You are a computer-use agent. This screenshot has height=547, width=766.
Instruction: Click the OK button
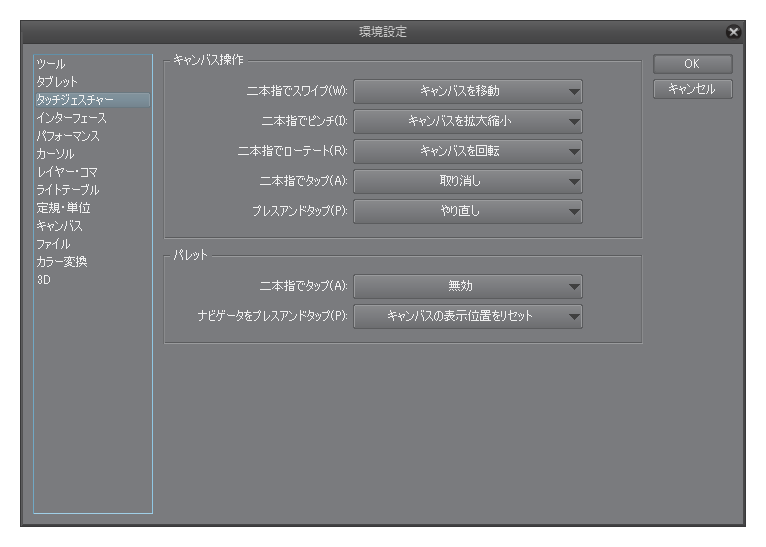pos(692,64)
